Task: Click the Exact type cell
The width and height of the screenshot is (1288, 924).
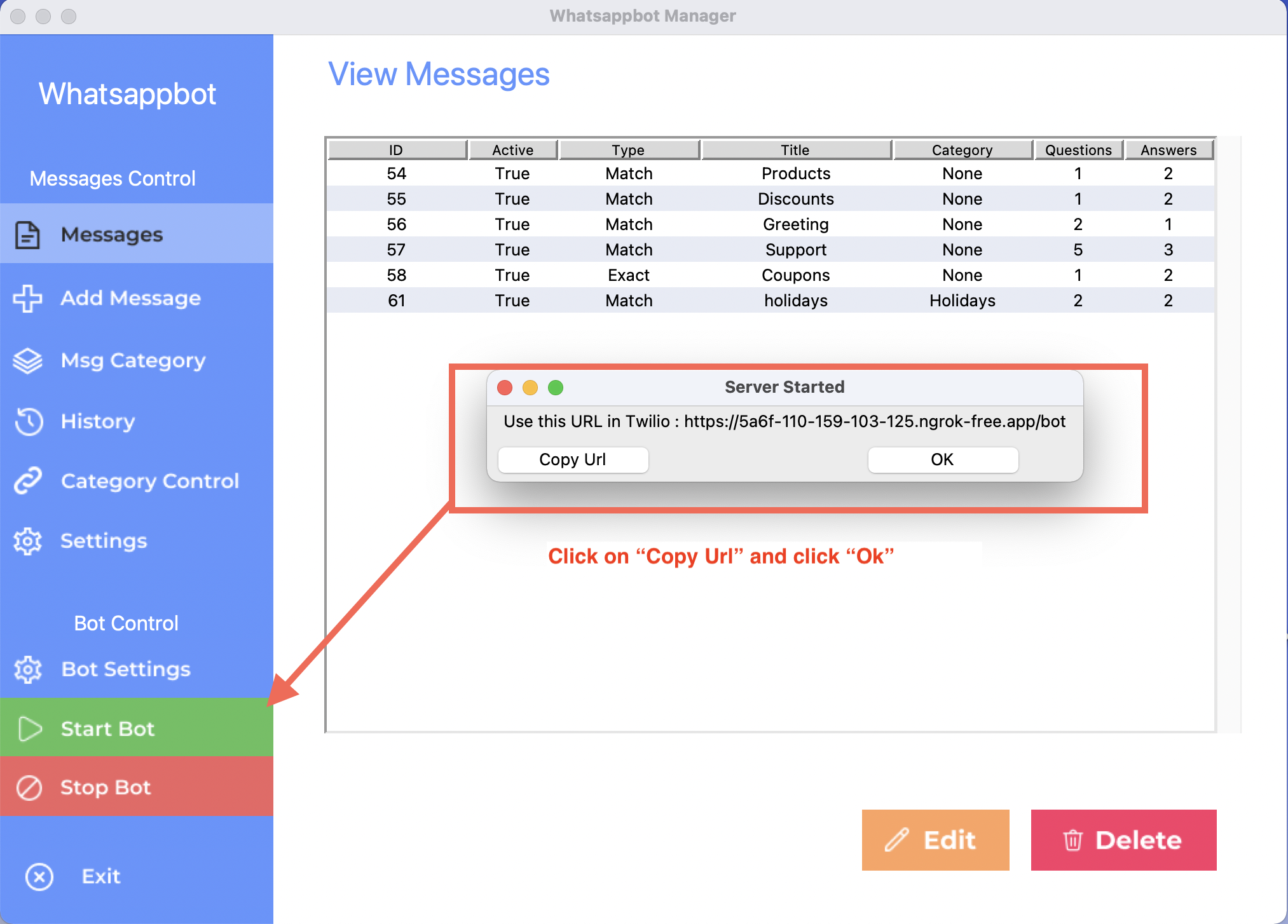Action: coord(629,275)
